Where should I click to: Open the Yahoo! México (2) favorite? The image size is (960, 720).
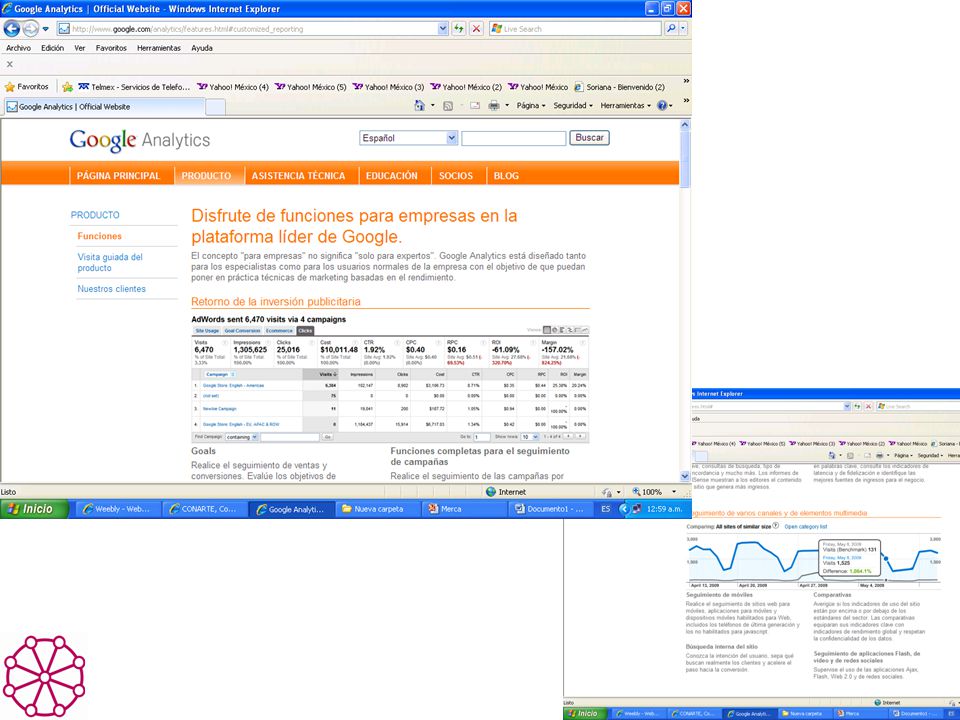(466, 87)
